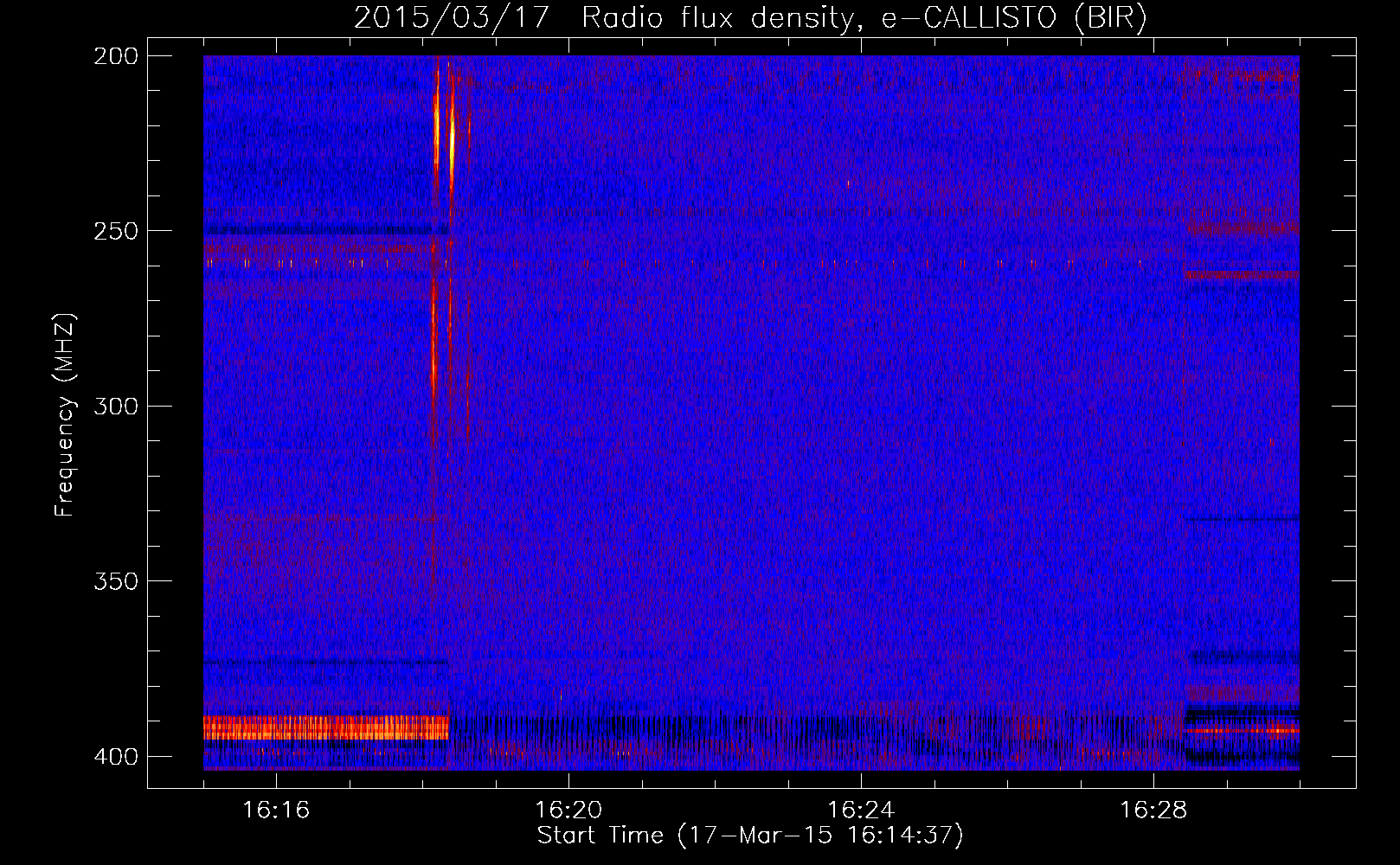Click the 250 frequency tick label
This screenshot has width=1400, height=865.
(x=116, y=231)
